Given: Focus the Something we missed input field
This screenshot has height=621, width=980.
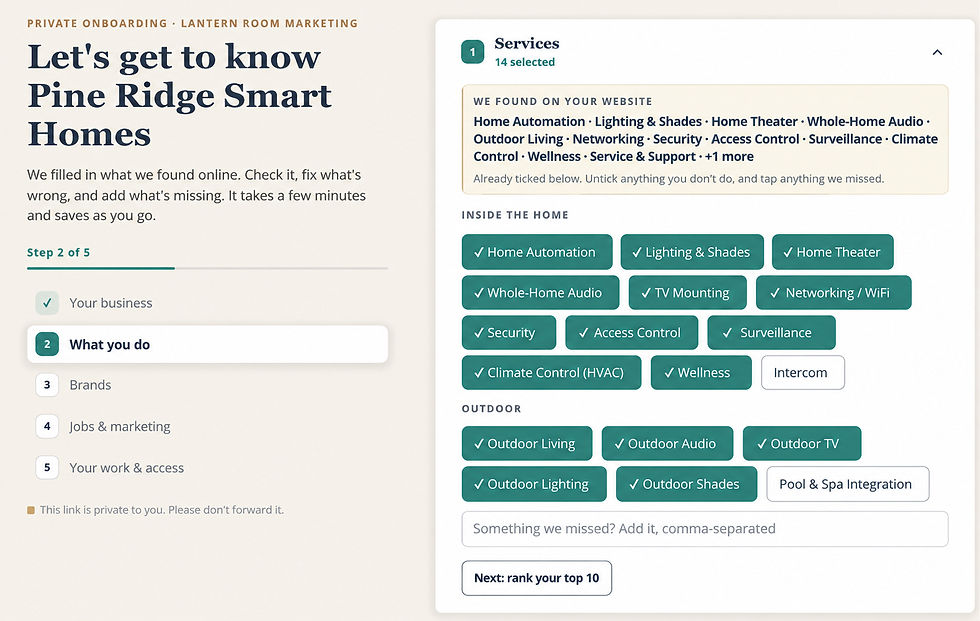Looking at the screenshot, I should (x=705, y=529).
